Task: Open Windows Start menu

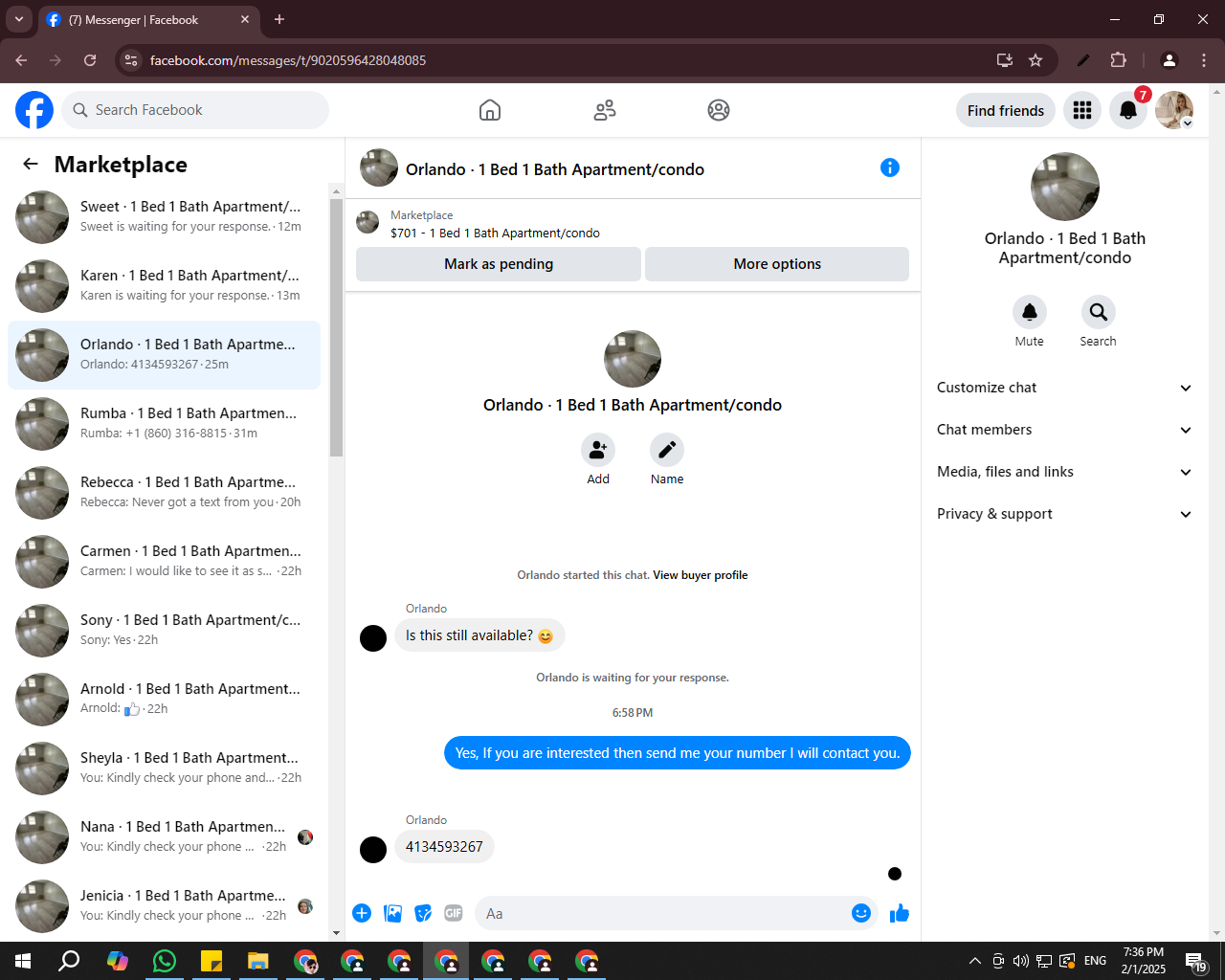Action: click(23, 961)
